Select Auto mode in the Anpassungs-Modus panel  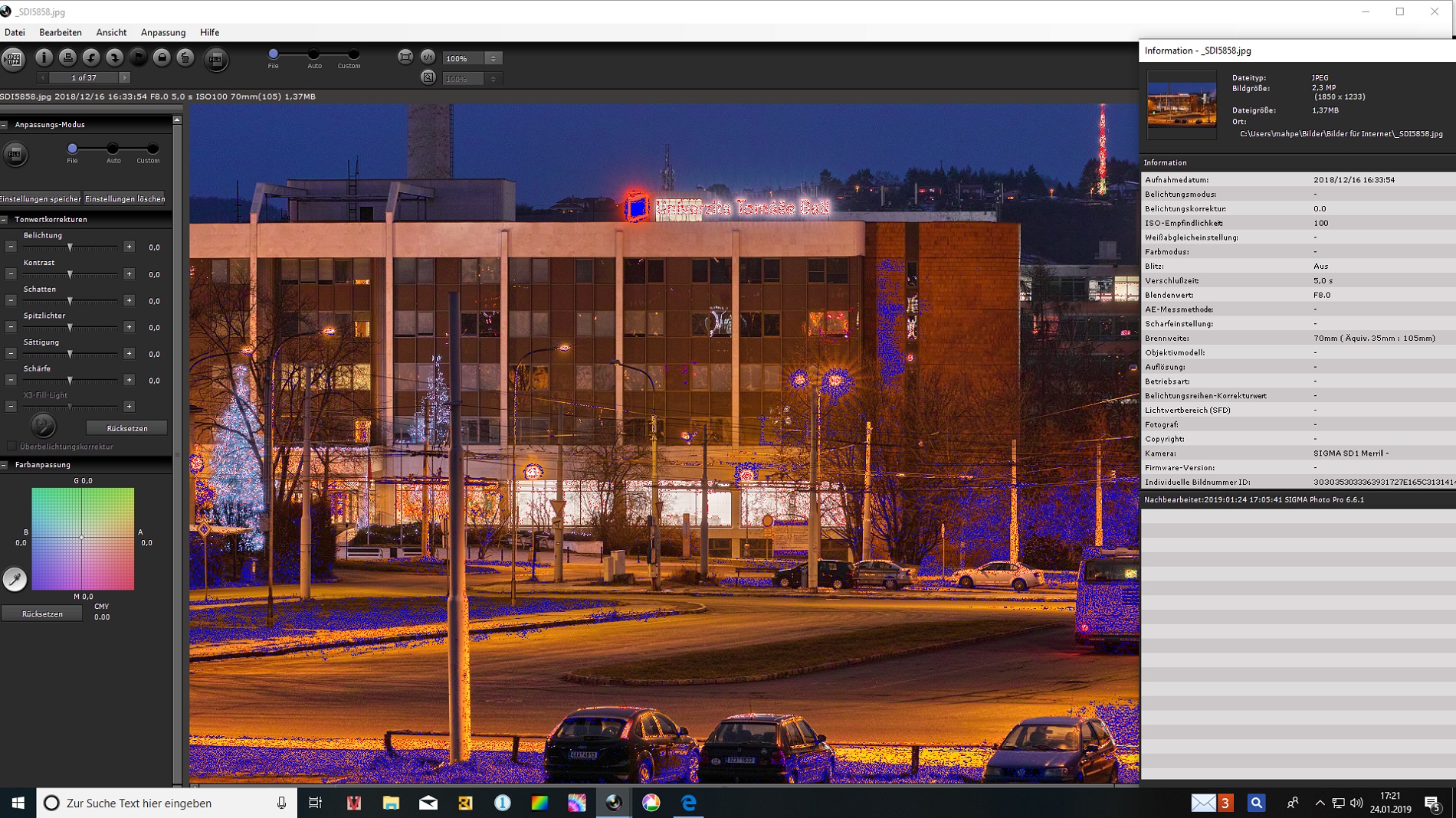(x=113, y=149)
